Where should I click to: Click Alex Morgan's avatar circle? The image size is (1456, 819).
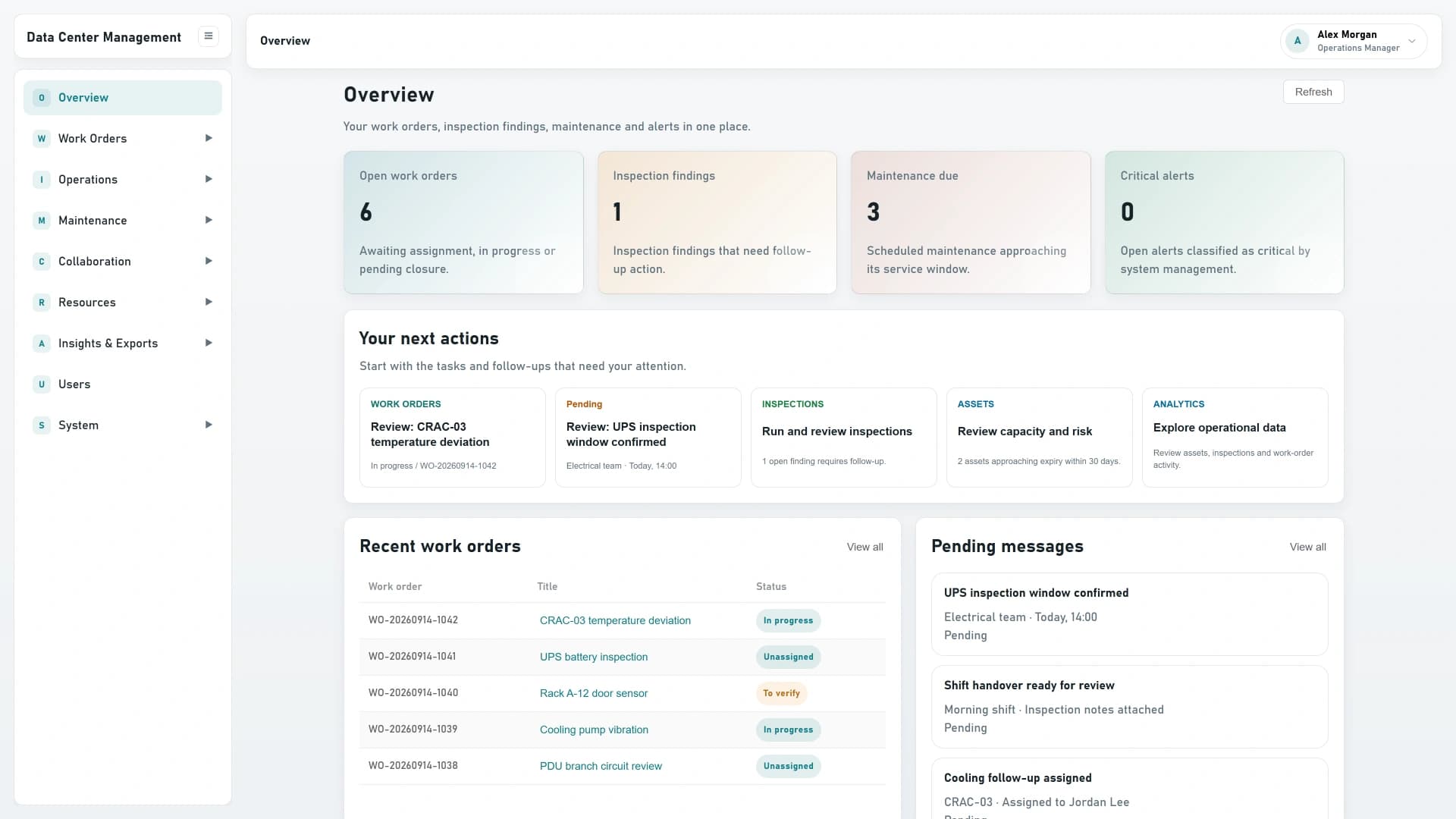coord(1298,41)
